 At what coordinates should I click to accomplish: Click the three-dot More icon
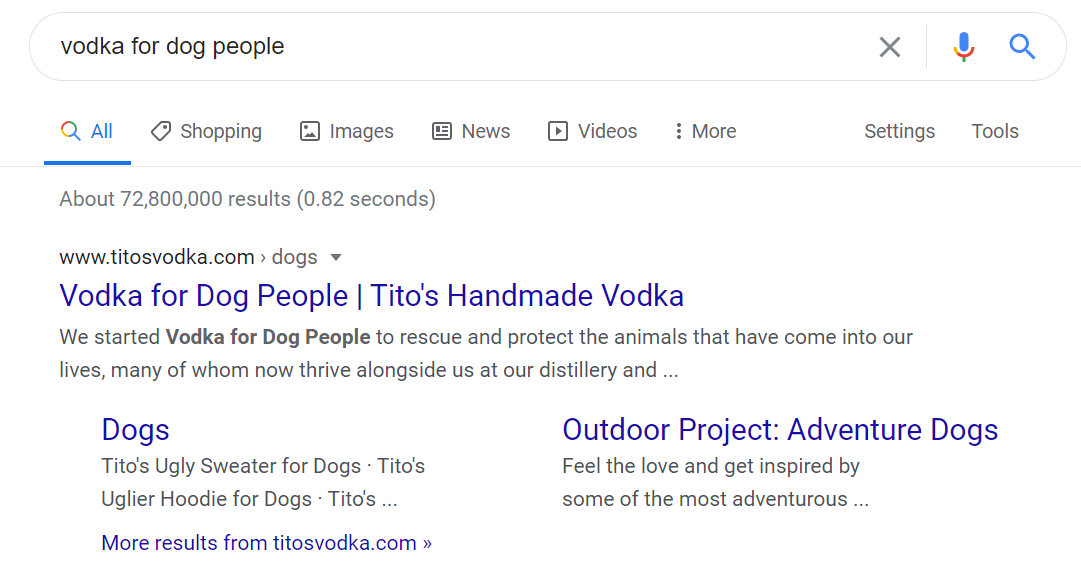coord(678,131)
